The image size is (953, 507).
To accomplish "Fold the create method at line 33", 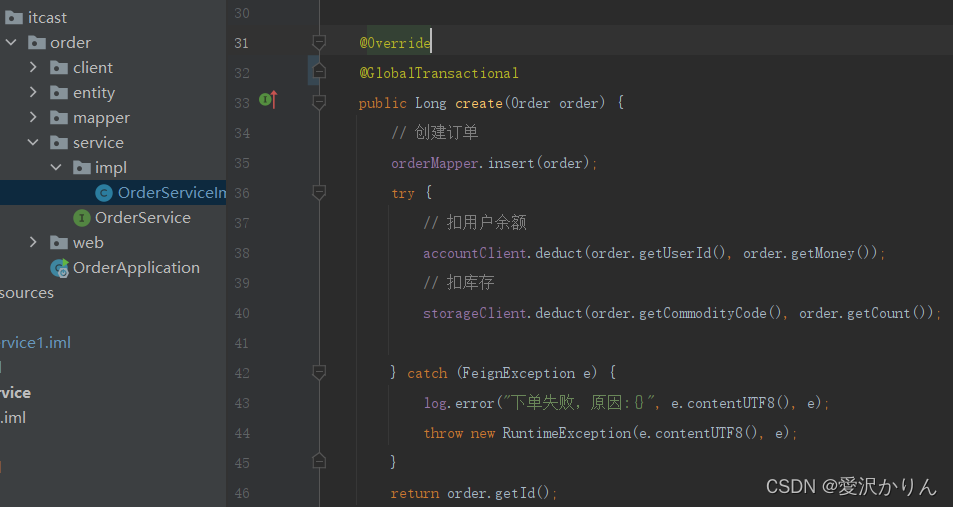I will (x=318, y=102).
